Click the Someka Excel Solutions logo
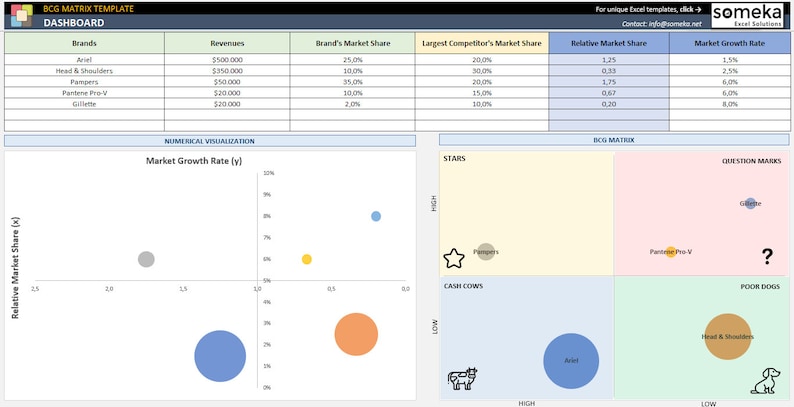The width and height of the screenshot is (794, 407). (x=747, y=16)
